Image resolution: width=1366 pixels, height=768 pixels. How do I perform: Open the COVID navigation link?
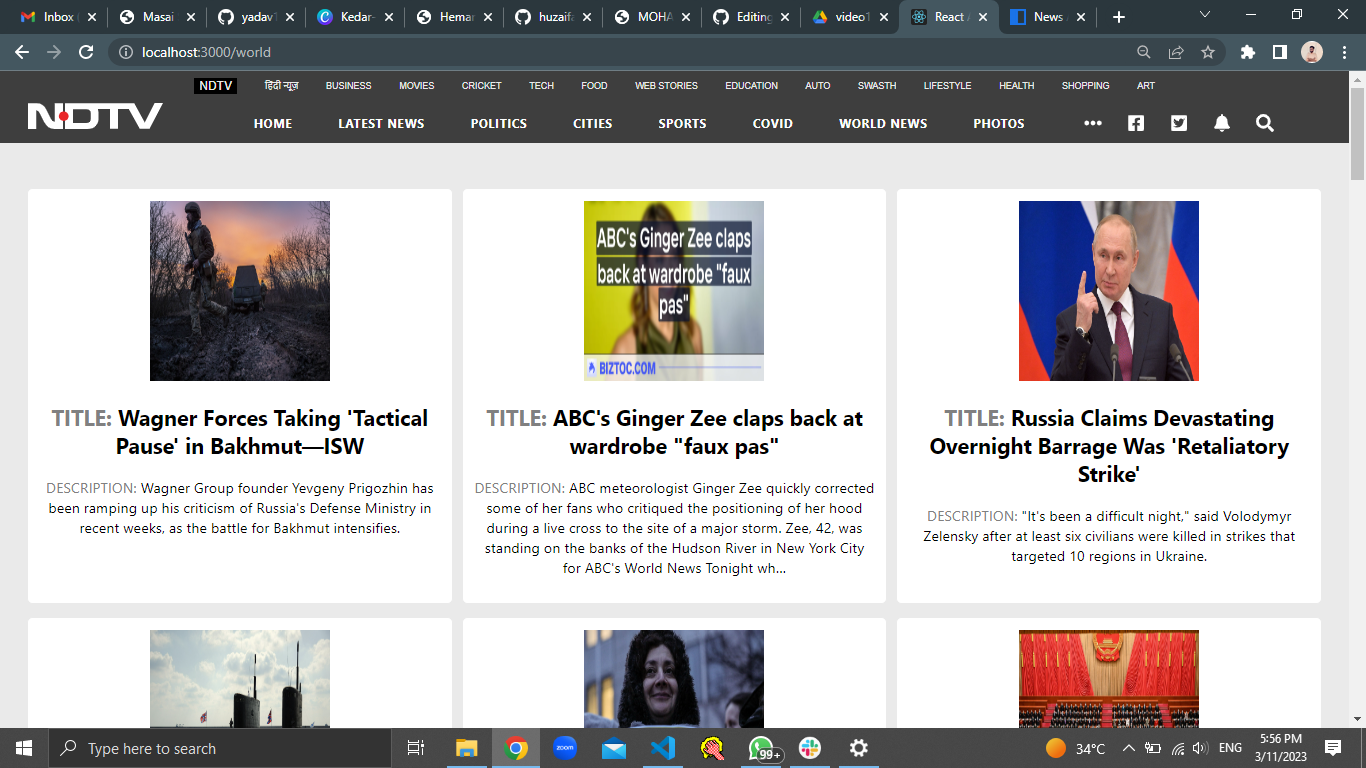pyautogui.click(x=773, y=123)
